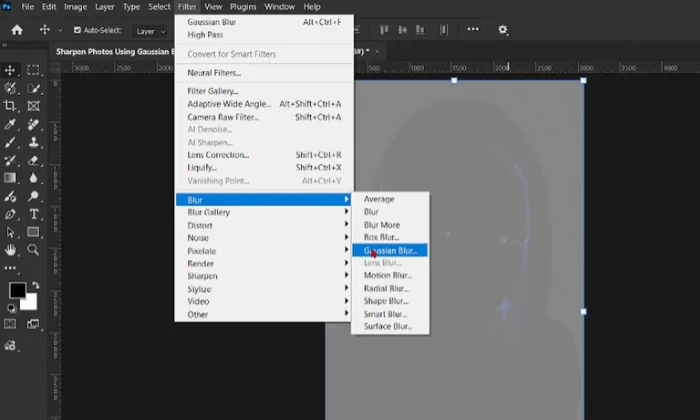
Task: Expand the Sharpen submenu
Action: pyautogui.click(x=262, y=276)
